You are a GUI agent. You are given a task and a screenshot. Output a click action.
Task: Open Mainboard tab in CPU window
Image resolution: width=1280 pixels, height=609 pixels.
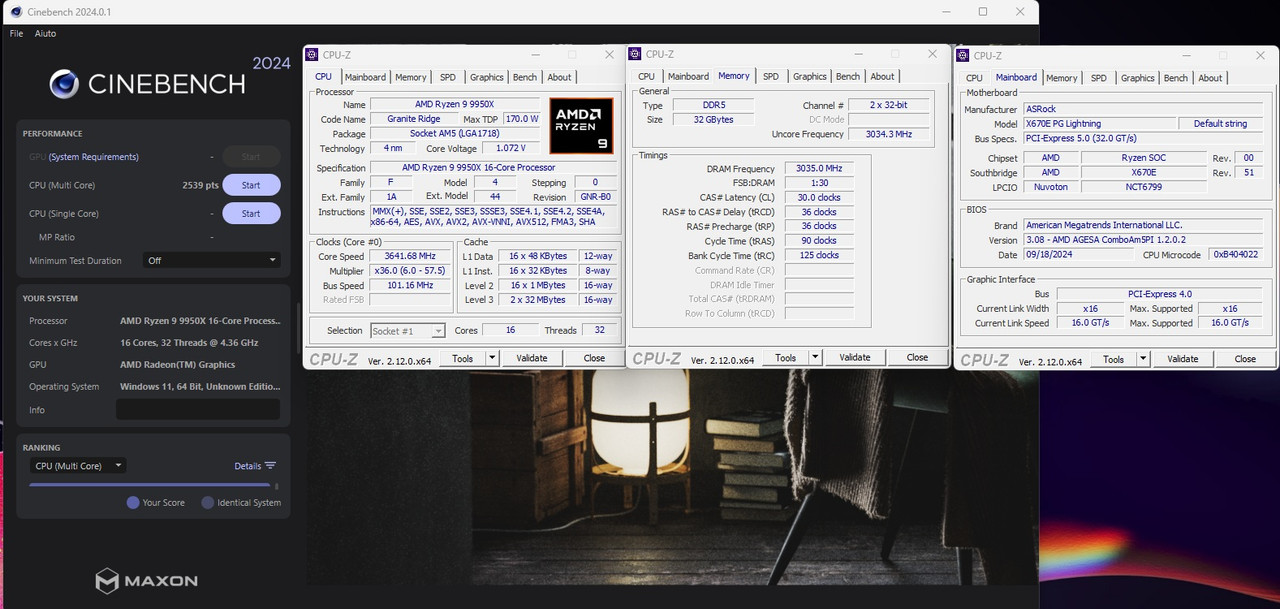365,77
